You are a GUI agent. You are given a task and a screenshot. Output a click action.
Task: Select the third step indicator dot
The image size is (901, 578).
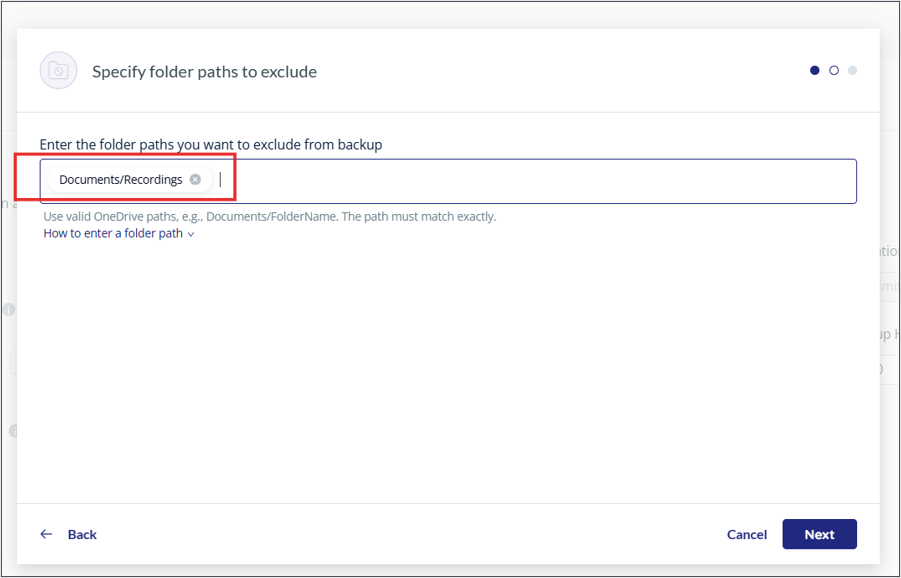tap(853, 70)
